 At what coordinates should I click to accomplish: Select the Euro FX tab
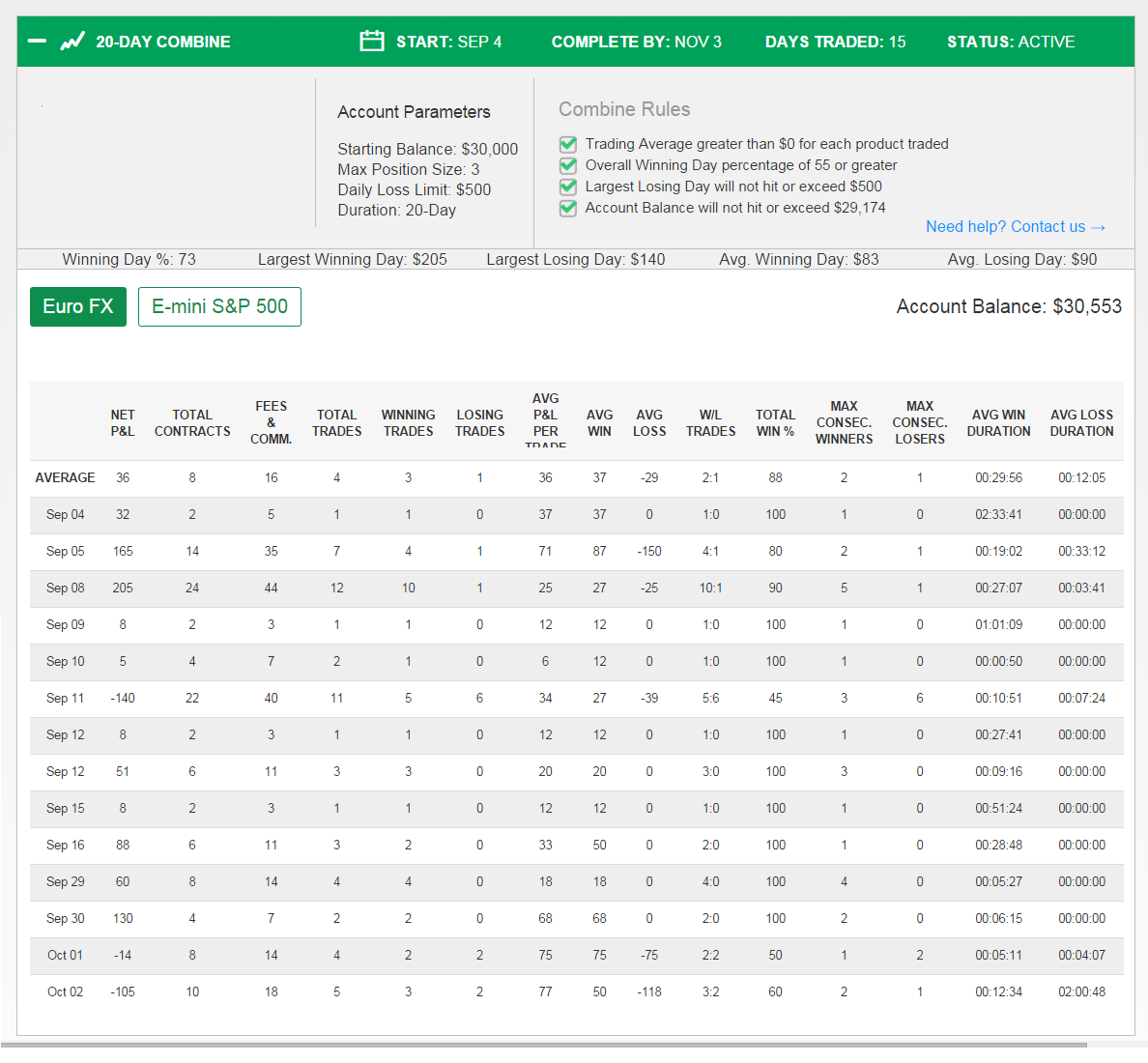[78, 306]
